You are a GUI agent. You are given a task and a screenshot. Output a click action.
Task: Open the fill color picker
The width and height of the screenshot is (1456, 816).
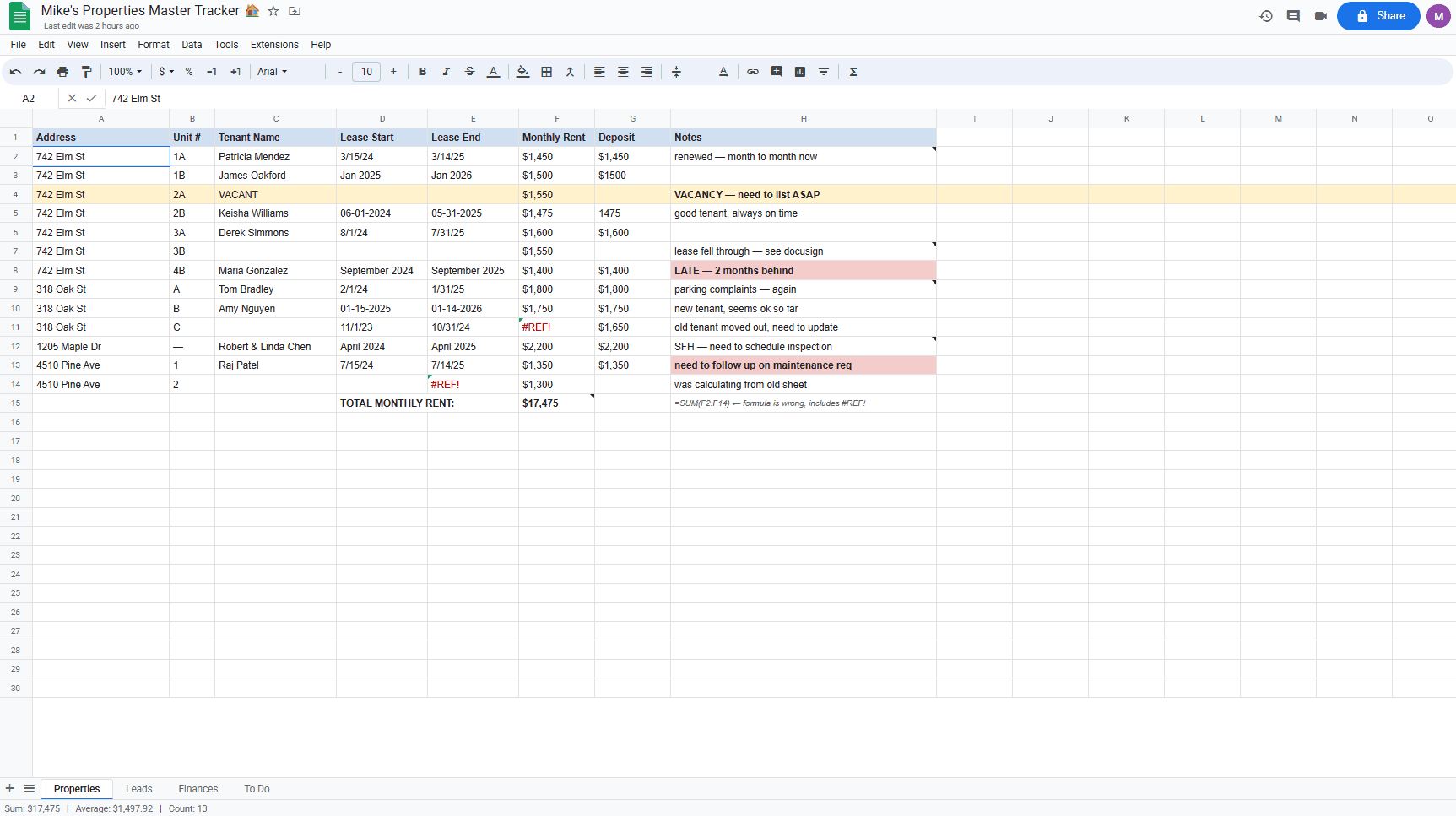522,72
